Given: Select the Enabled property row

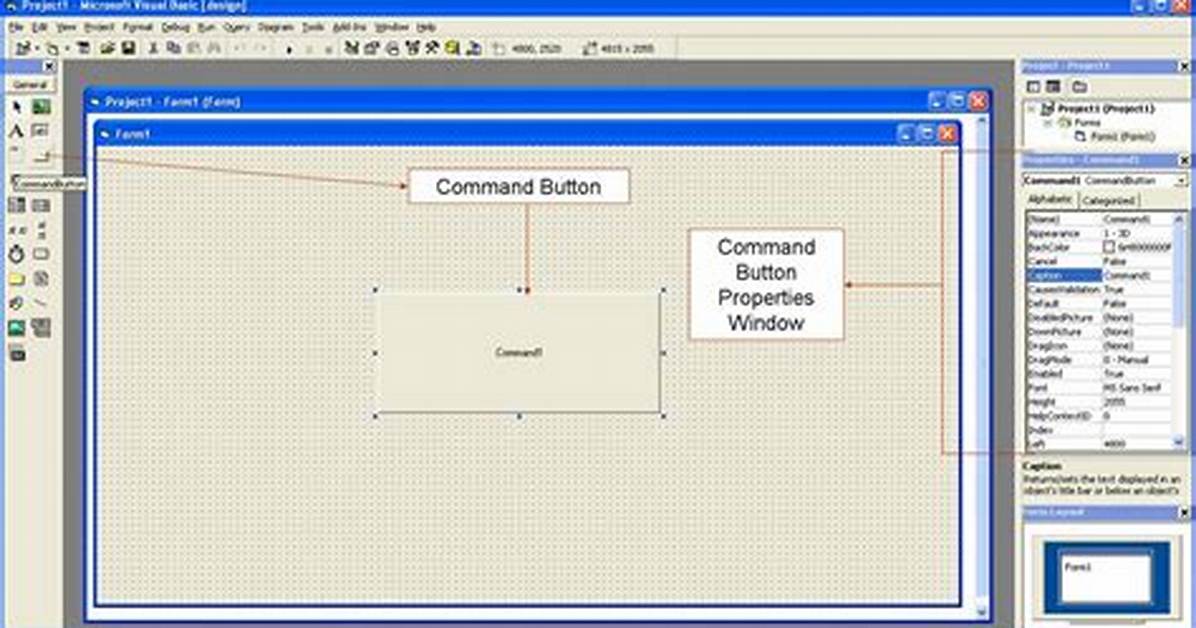Looking at the screenshot, I should 1098,374.
